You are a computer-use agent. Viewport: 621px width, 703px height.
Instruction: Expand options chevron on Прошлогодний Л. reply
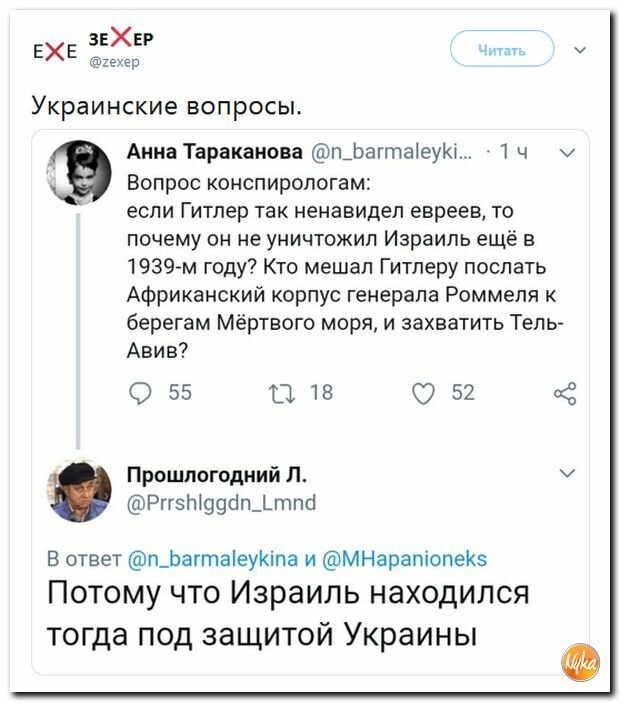tap(568, 473)
